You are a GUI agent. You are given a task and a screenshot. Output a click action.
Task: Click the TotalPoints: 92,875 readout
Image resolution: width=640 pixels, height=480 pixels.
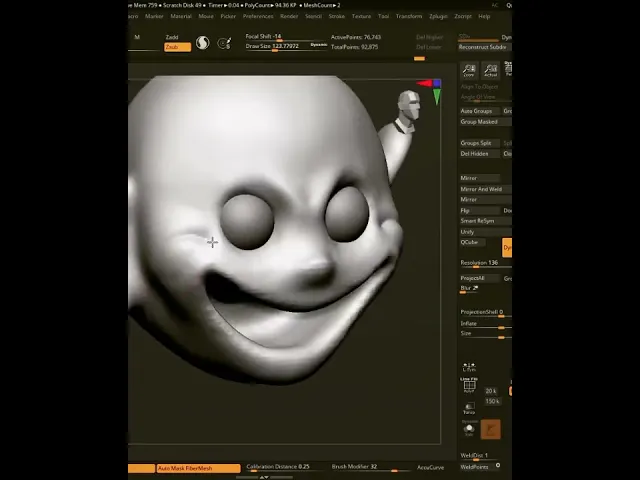(354, 47)
